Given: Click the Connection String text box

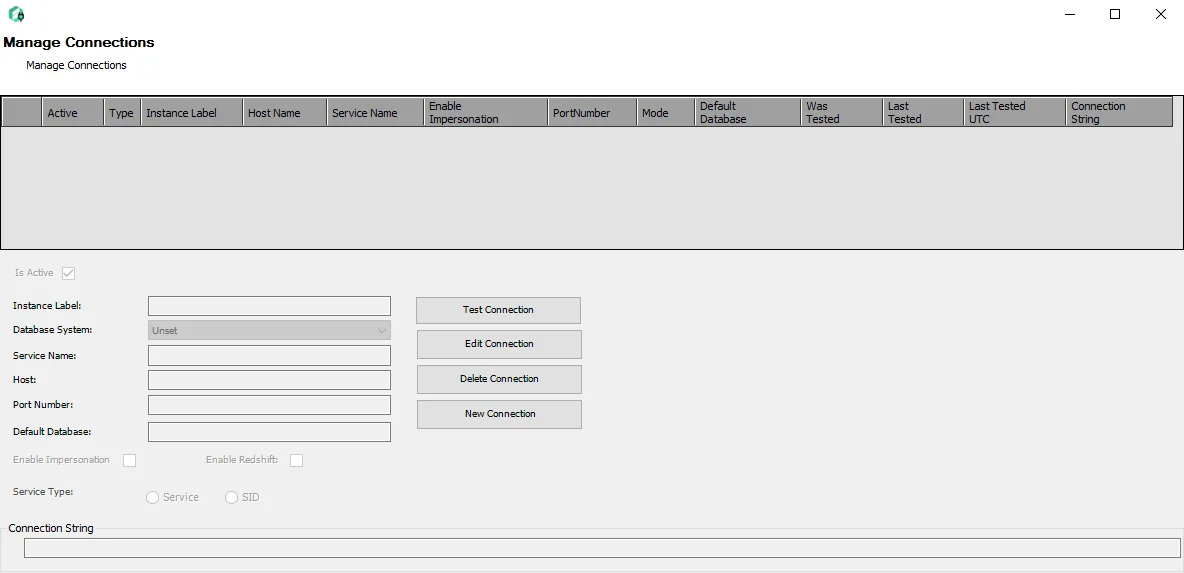Looking at the screenshot, I should 602,548.
